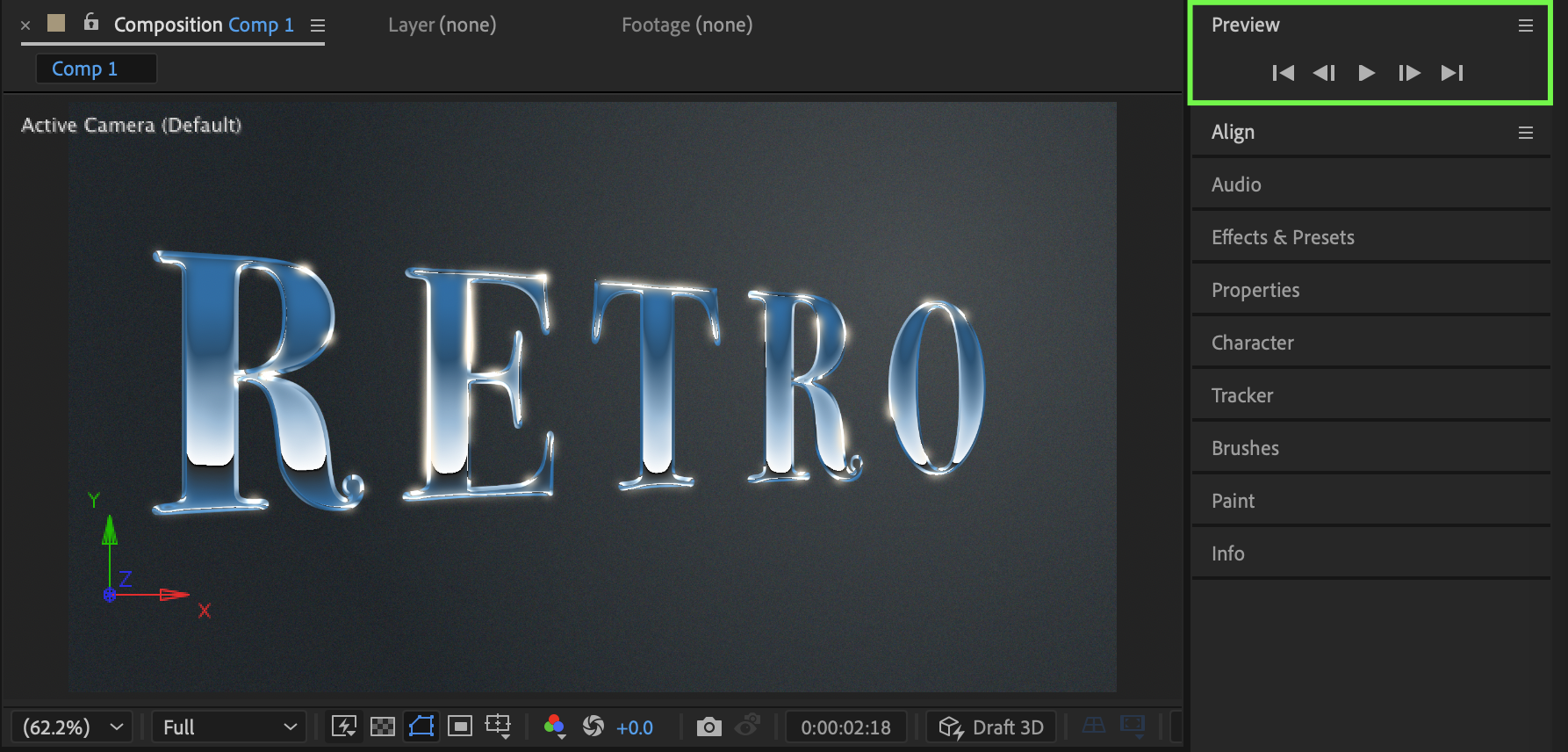The image size is (1568, 752).
Task: Open the grid and guide options icon
Action: pos(498,727)
